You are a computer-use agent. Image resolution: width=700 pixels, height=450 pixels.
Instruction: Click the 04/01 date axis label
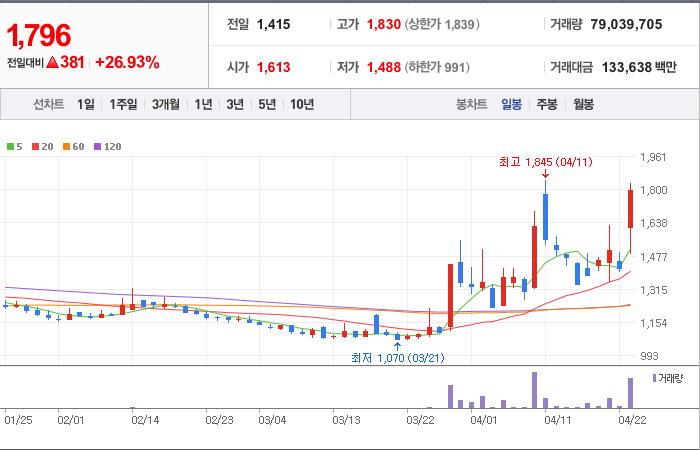click(x=483, y=420)
